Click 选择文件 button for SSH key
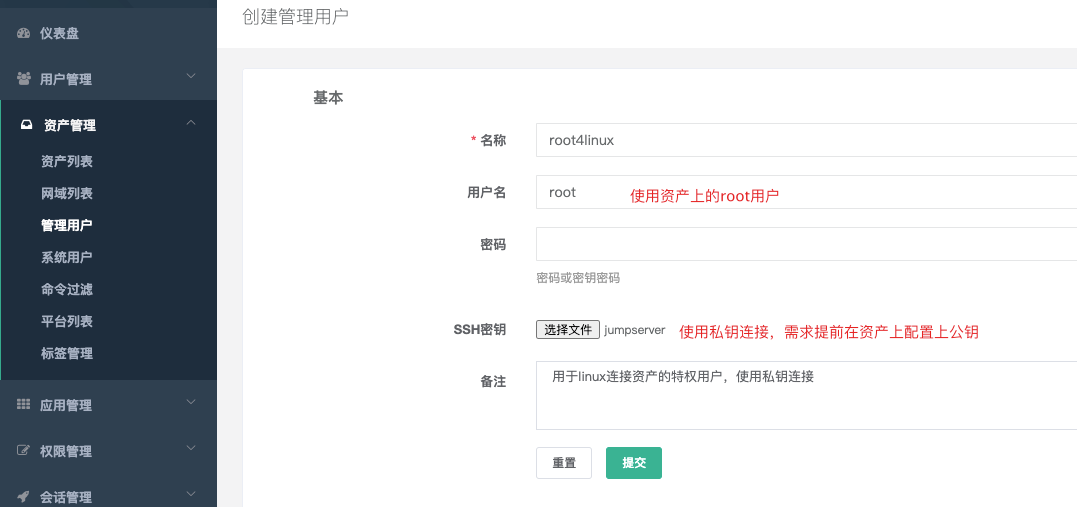 568,330
